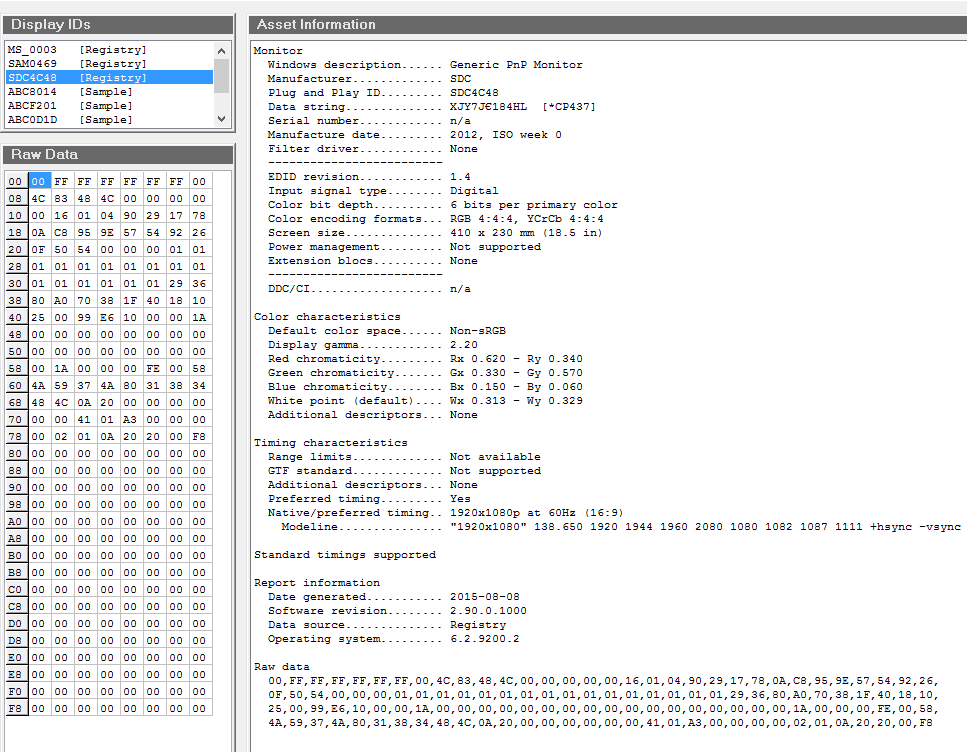This screenshot has width=967, height=752.
Task: Click row offset label 10 in Raw Data
Action: click(x=15, y=215)
